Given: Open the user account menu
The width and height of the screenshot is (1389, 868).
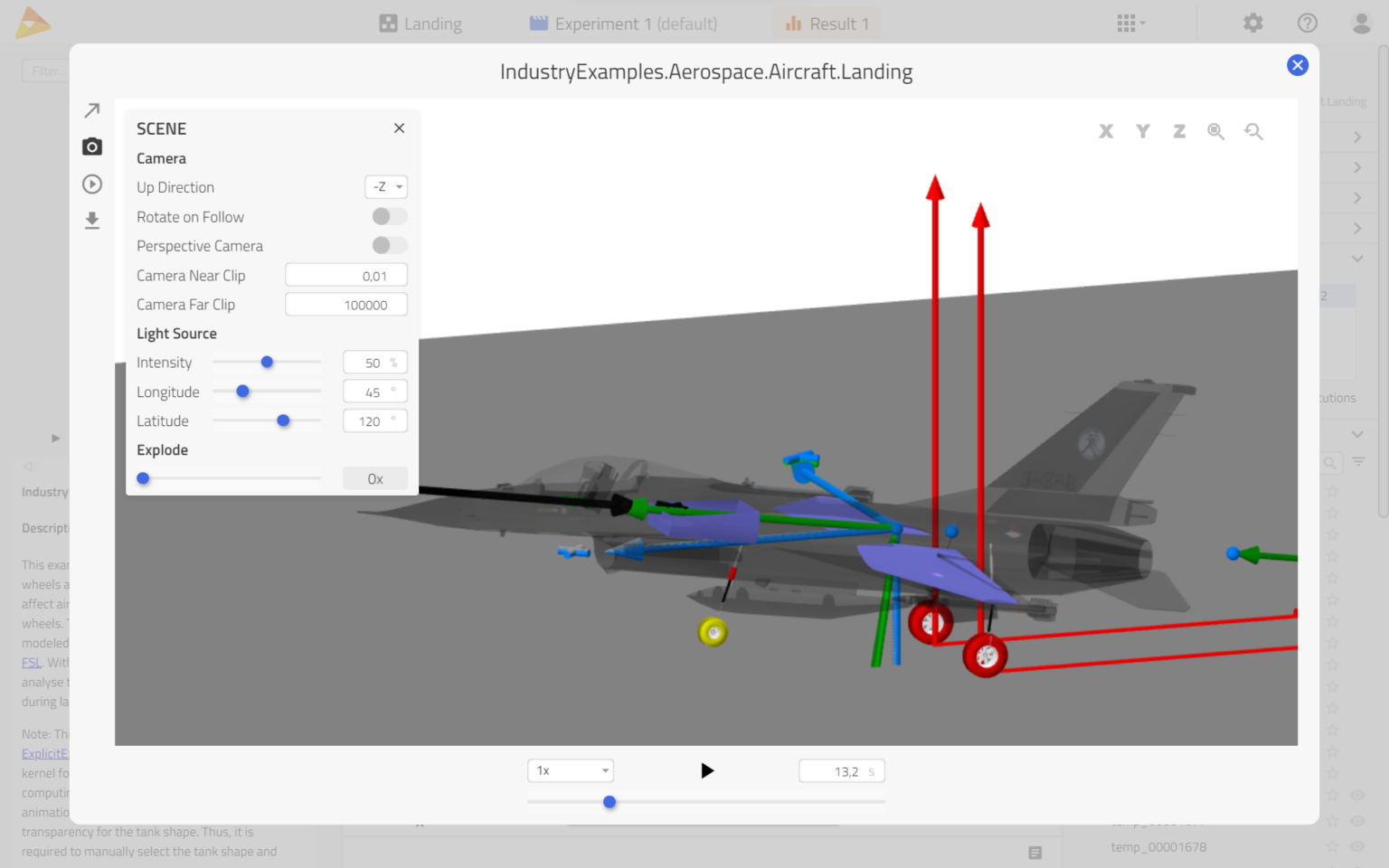Looking at the screenshot, I should pos(1362,23).
